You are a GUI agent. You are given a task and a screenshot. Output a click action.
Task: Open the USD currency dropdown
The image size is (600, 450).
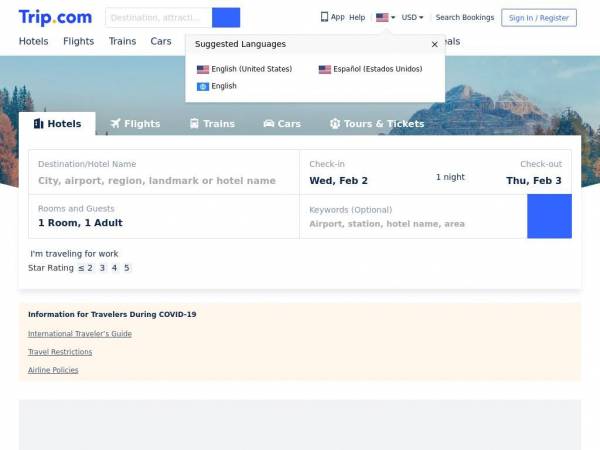pyautogui.click(x=412, y=18)
